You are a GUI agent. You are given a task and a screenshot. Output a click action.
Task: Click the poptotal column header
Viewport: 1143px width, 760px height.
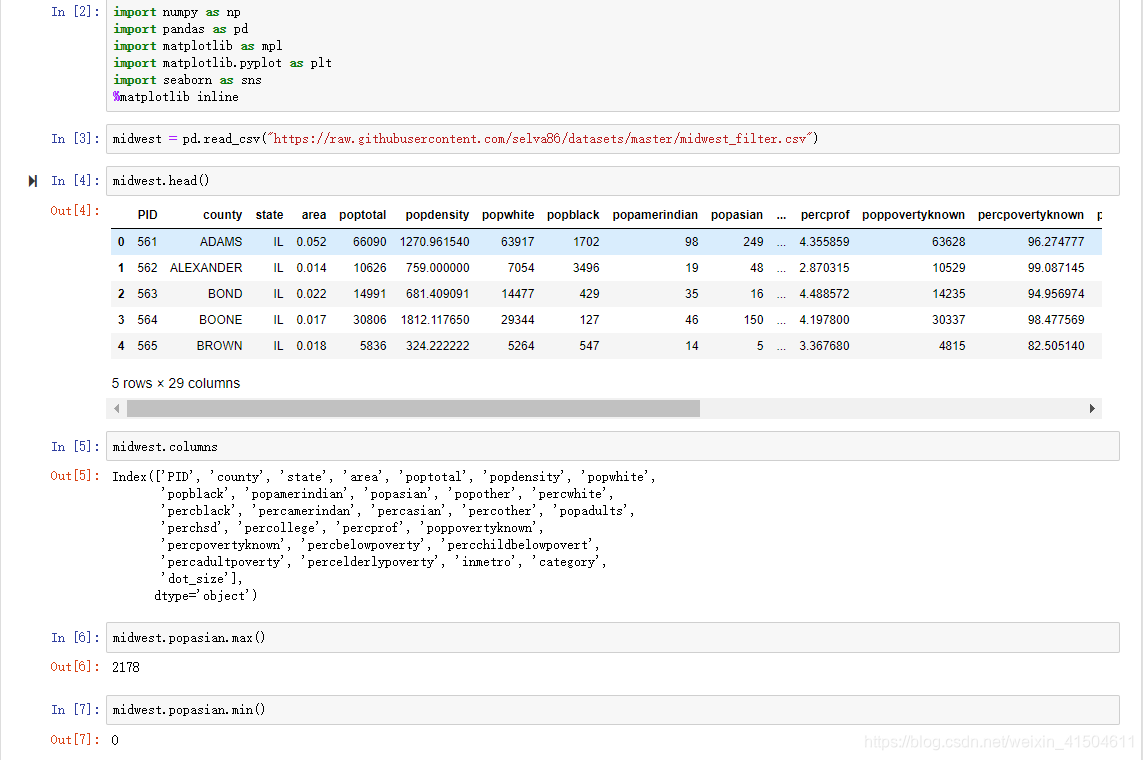point(362,215)
